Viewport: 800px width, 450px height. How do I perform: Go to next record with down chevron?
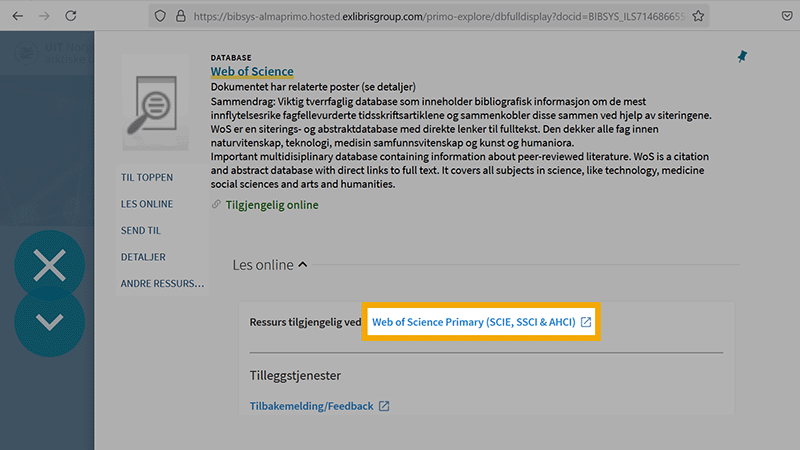pos(49,322)
